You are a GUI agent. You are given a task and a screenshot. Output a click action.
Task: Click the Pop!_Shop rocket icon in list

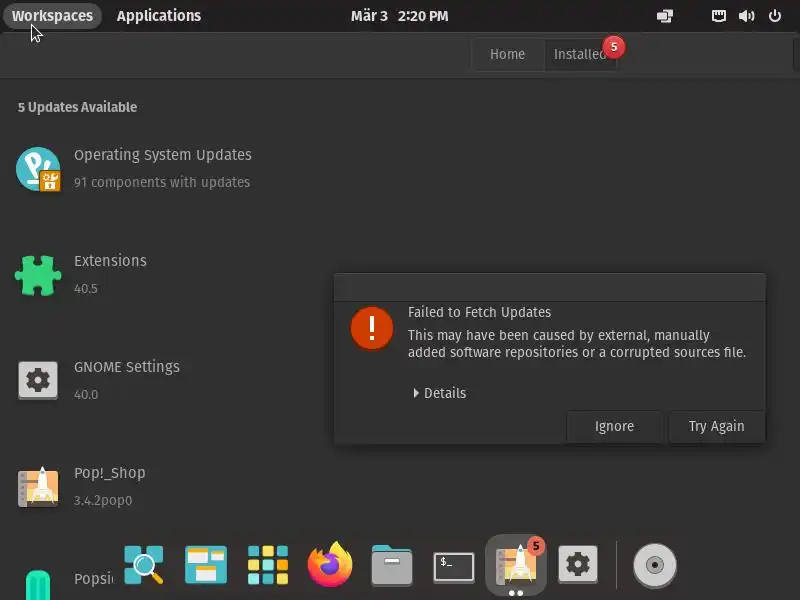click(38, 487)
